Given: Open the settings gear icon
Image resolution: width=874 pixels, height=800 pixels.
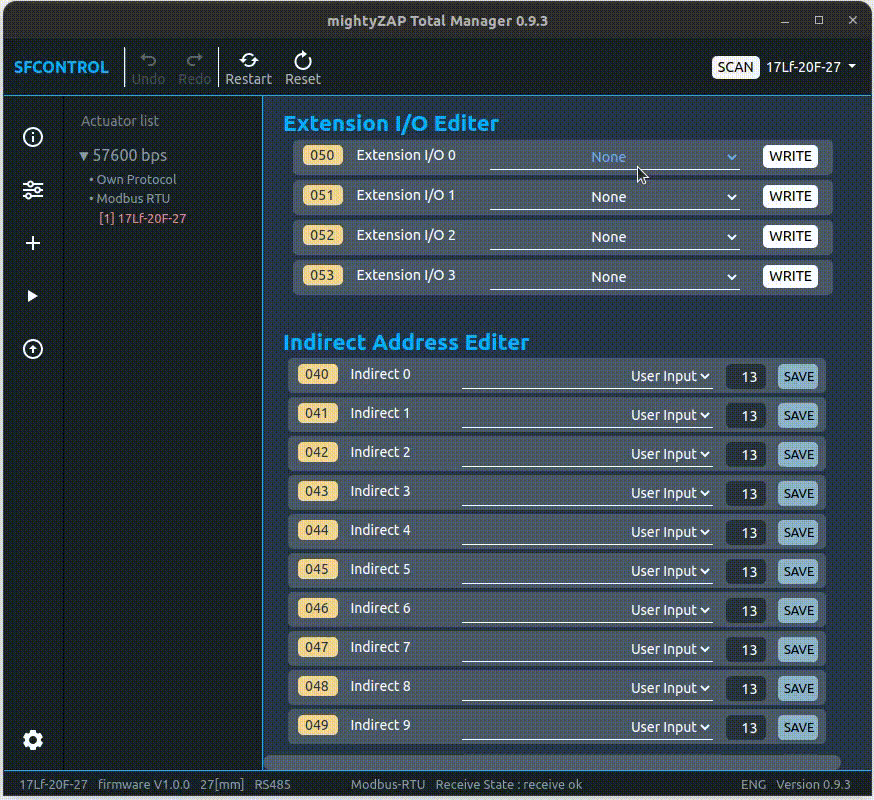Looking at the screenshot, I should 33,740.
